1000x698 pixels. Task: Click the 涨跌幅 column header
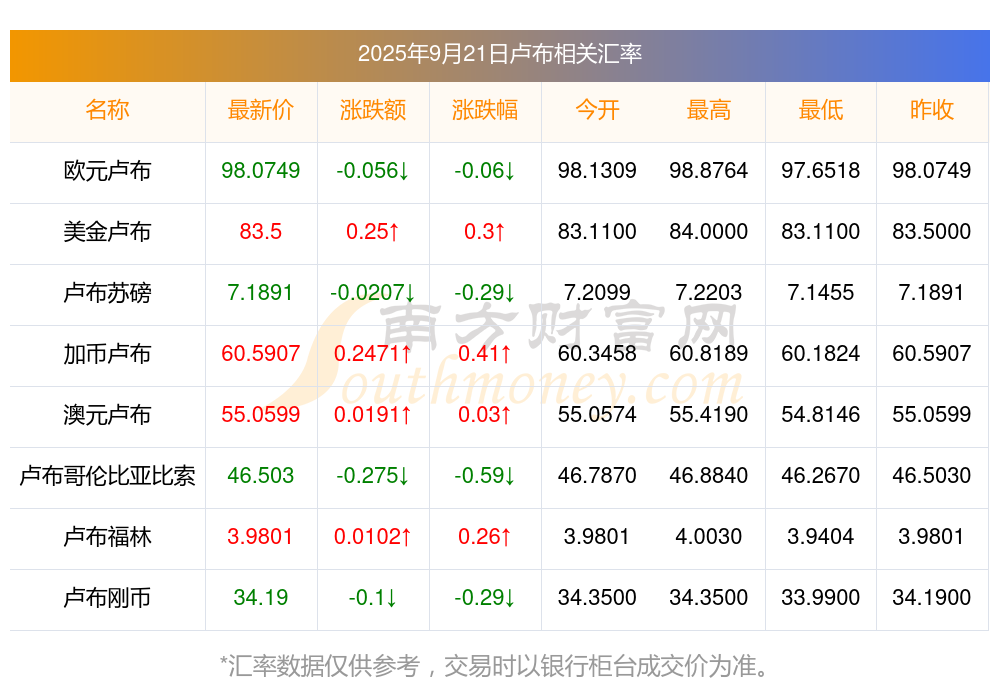(485, 110)
